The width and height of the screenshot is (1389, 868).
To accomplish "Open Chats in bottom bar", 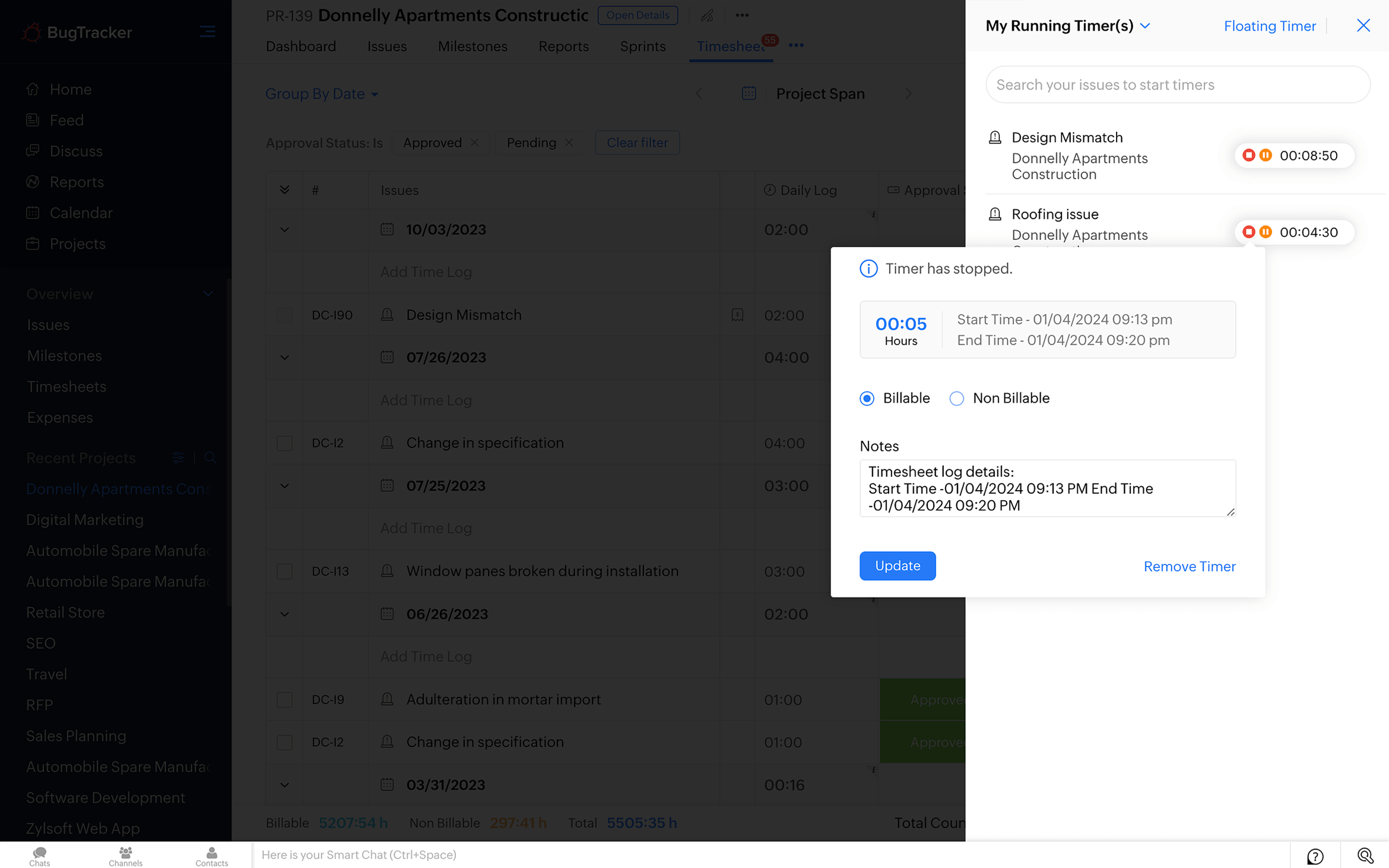I will click(40, 856).
